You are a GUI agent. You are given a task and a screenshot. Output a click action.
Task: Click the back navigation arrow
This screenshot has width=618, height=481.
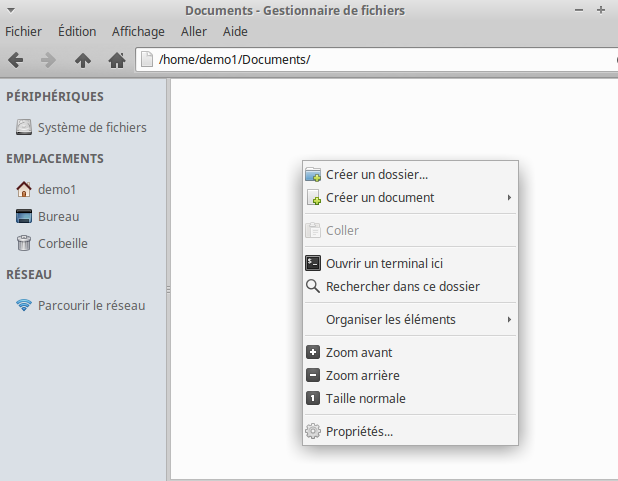click(16, 60)
